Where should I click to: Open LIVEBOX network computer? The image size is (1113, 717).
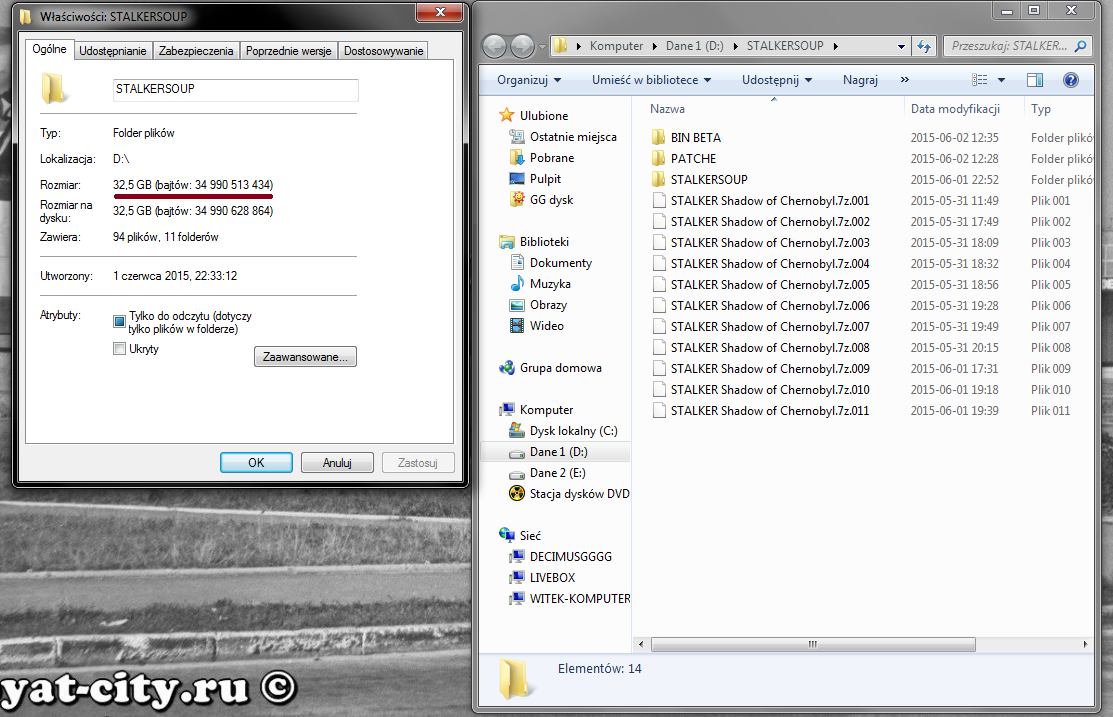[552, 578]
